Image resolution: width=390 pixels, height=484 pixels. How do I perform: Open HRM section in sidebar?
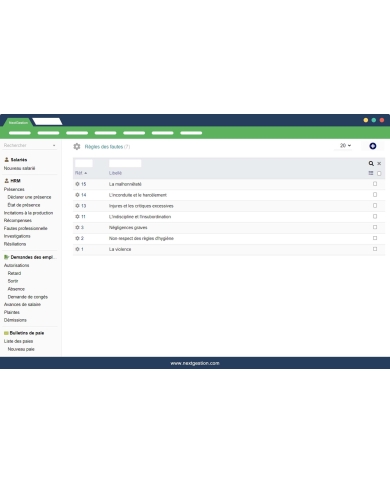[x=15, y=181]
